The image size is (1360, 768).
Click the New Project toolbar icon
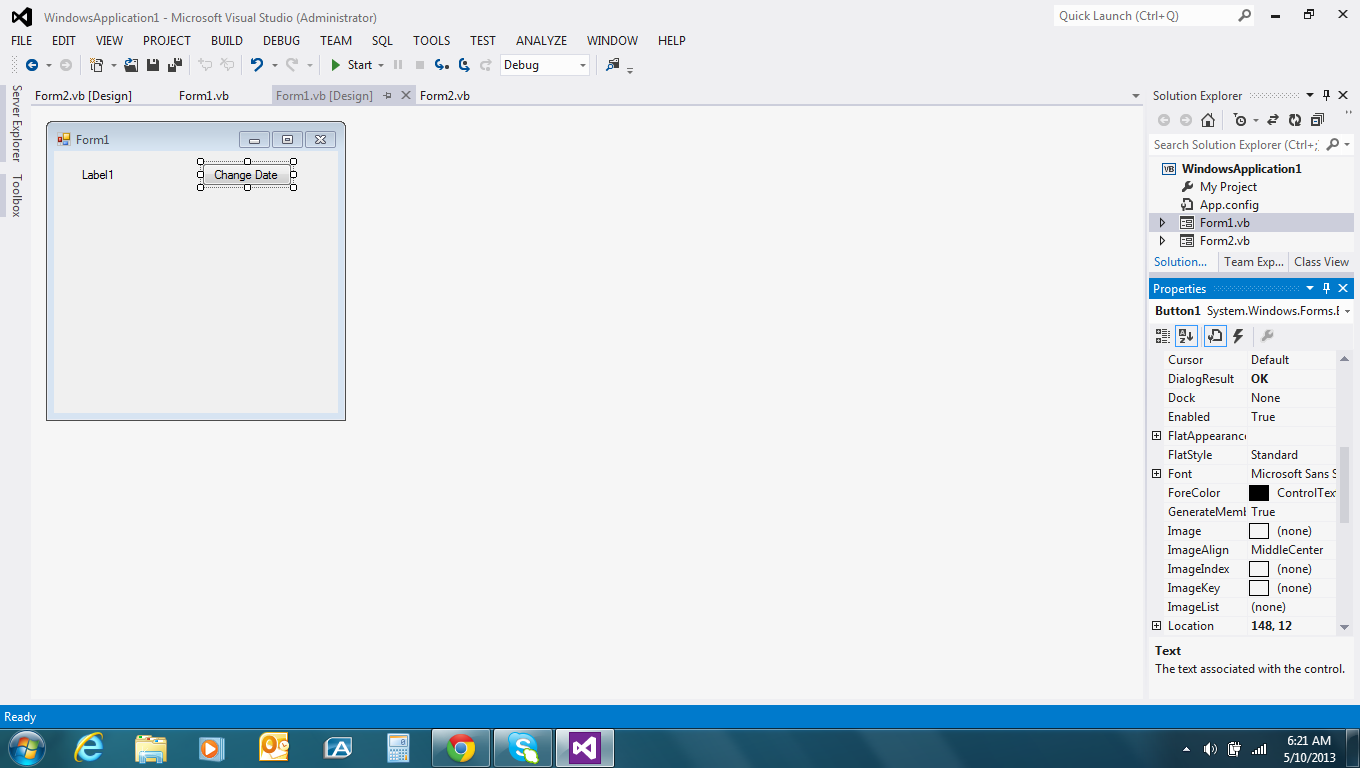tap(96, 65)
